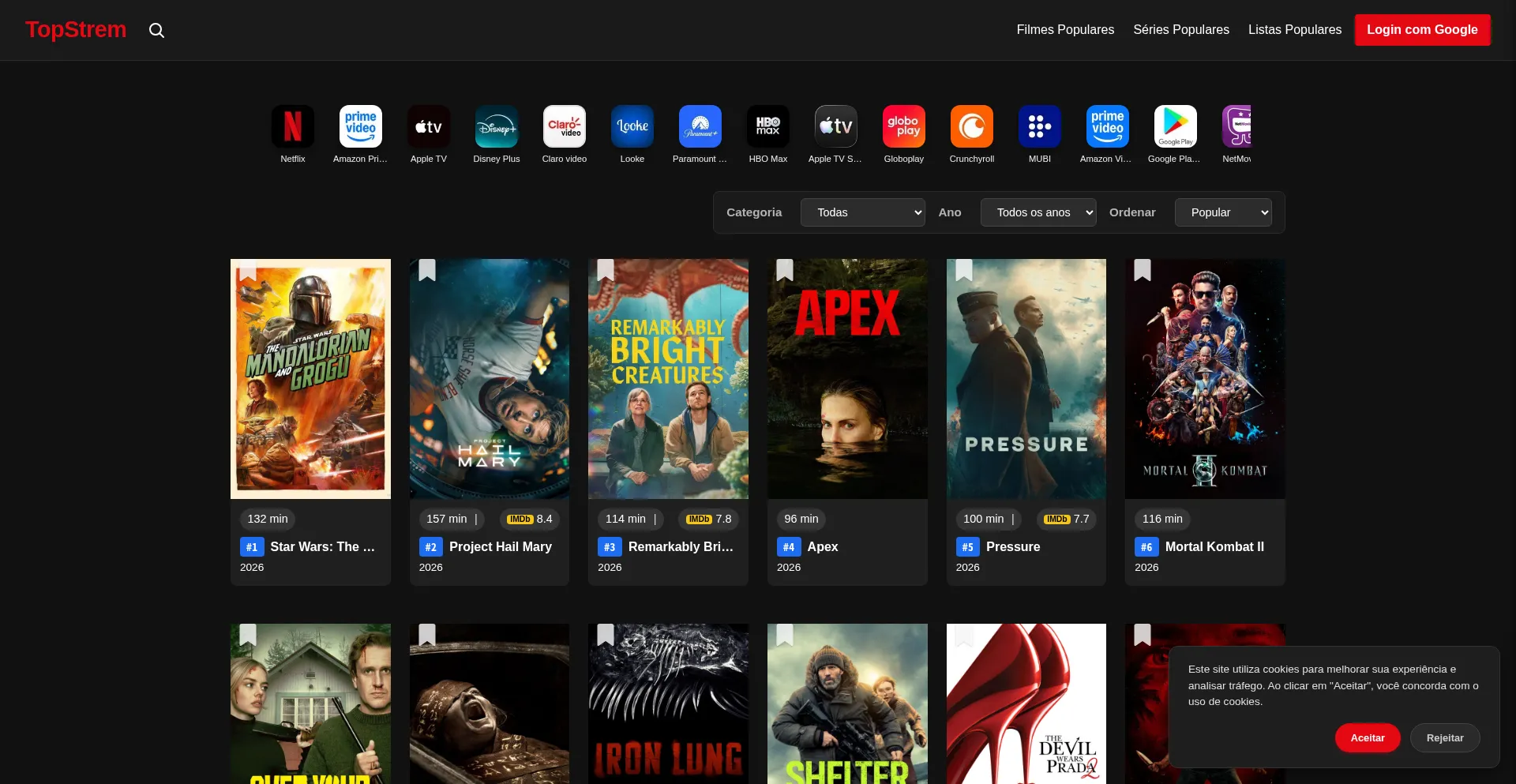
Task: Open the Apex title link
Action: click(823, 546)
